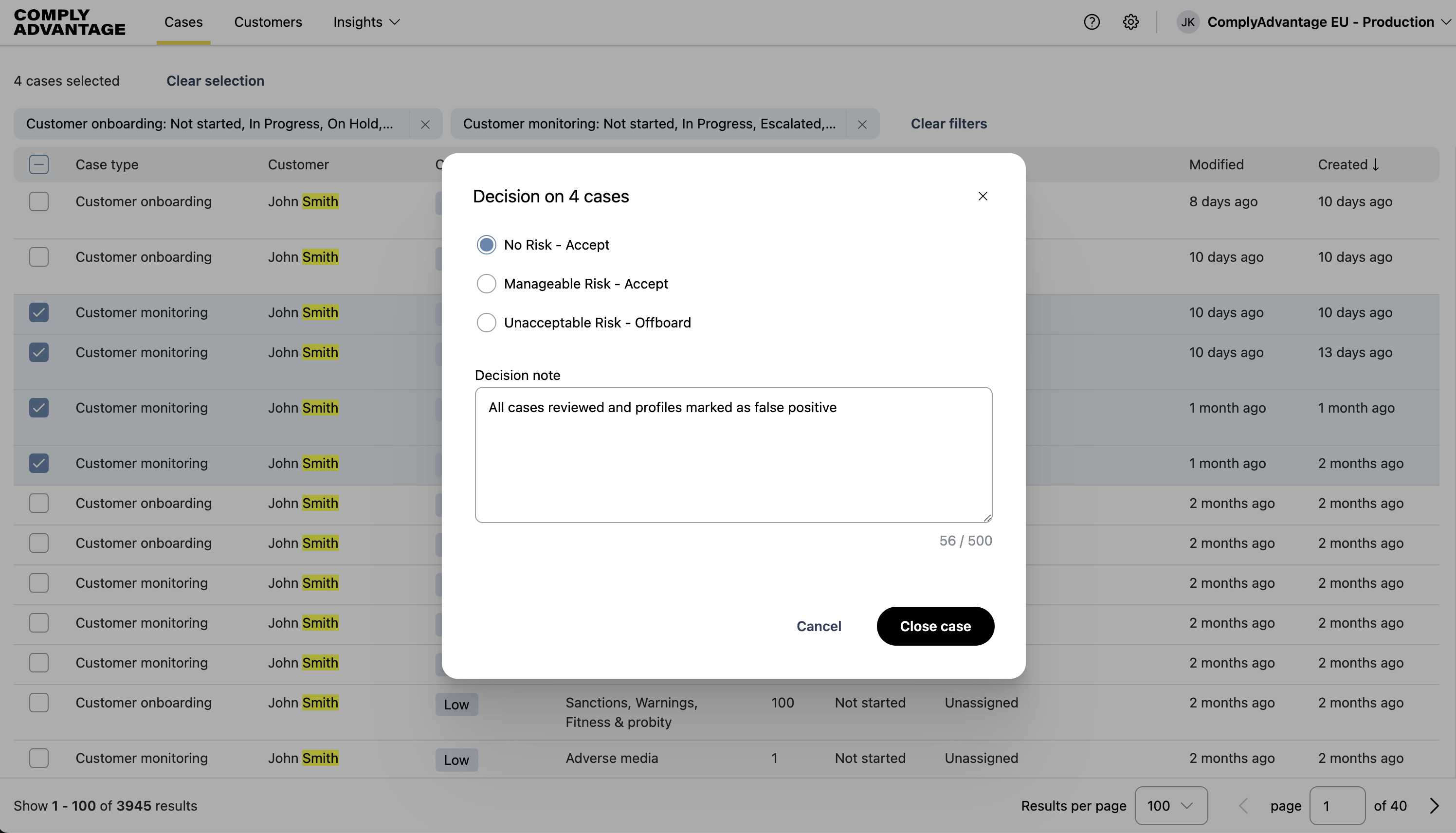Click the Created column sort arrow
The width and height of the screenshot is (1456, 833).
[1376, 165]
